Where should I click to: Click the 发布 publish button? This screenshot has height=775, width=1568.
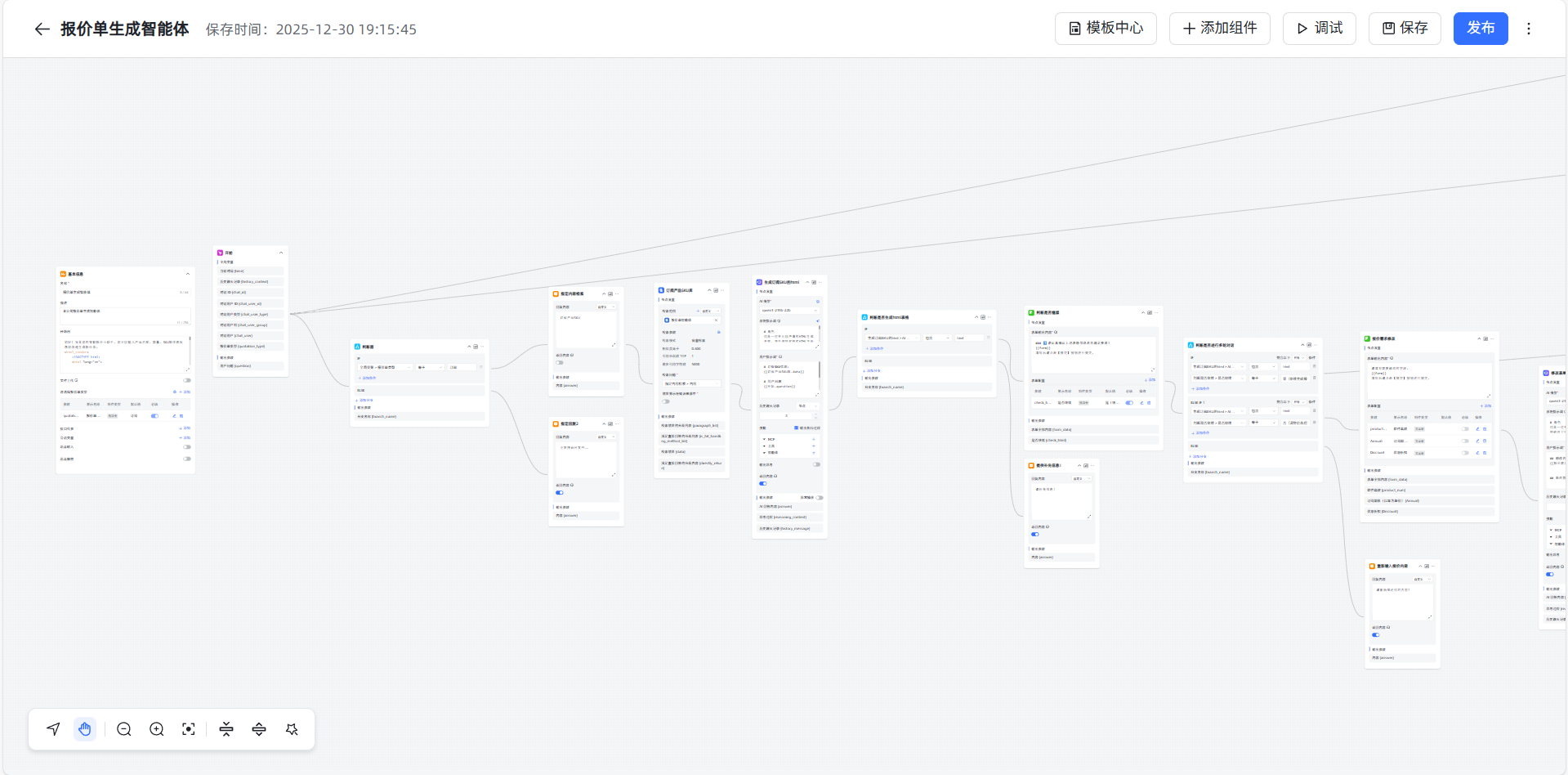tap(1480, 29)
